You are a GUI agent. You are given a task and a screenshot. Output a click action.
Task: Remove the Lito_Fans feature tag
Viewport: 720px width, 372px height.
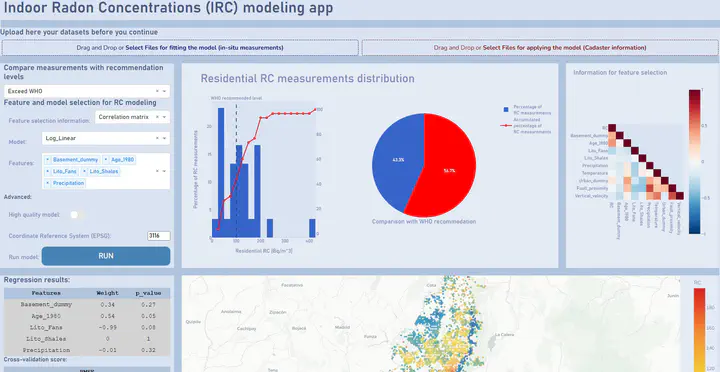(48, 171)
